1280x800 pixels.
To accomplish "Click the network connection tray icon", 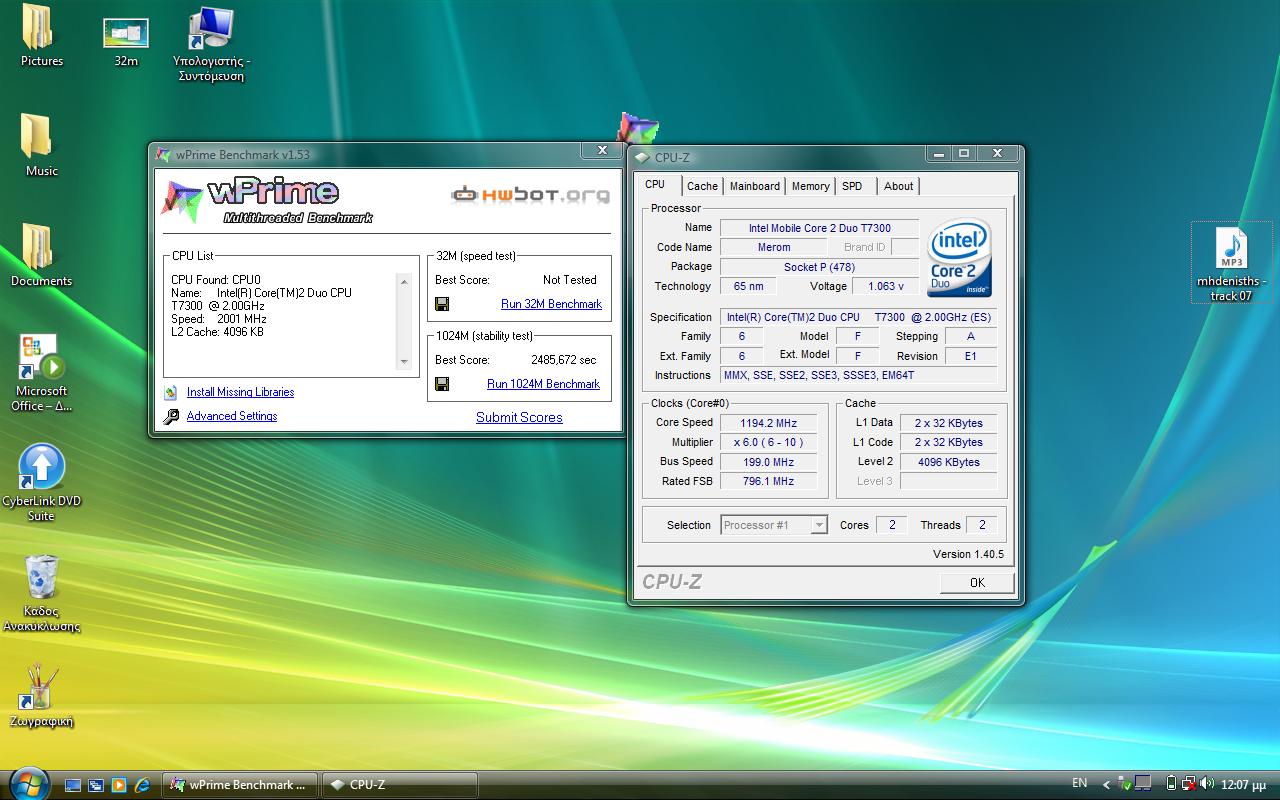I will pos(1189,784).
